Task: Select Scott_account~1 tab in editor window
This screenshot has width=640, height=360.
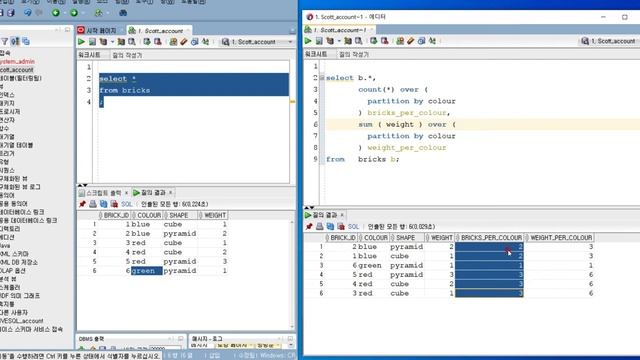Action: (339, 30)
